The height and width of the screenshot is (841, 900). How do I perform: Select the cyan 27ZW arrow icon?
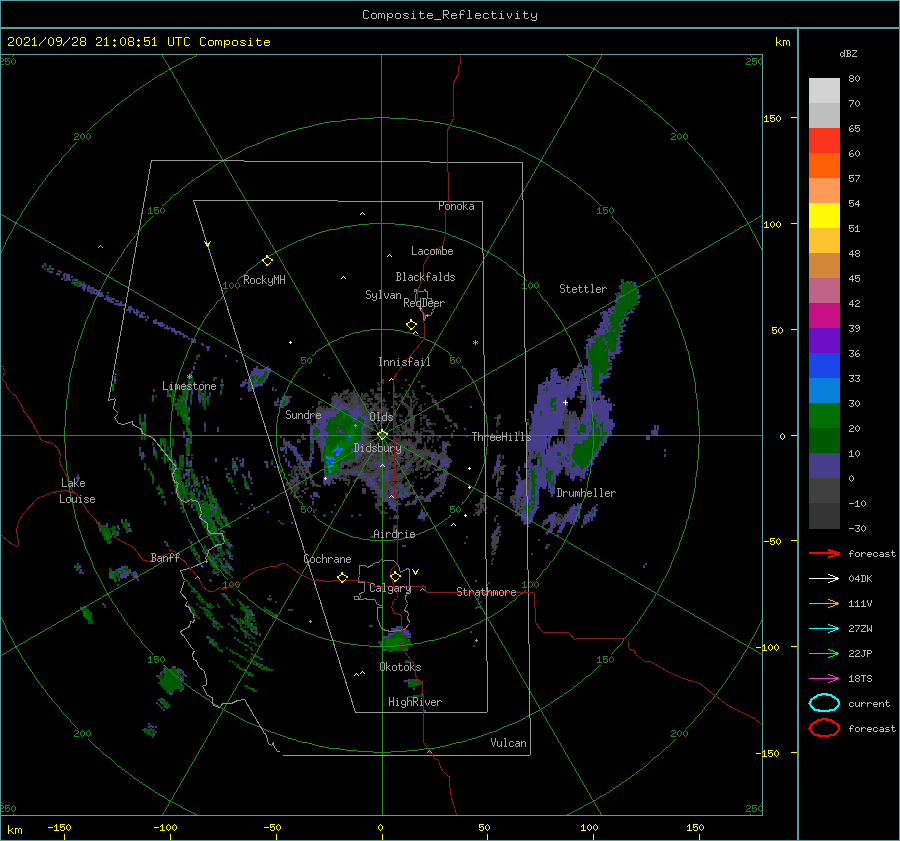[824, 629]
